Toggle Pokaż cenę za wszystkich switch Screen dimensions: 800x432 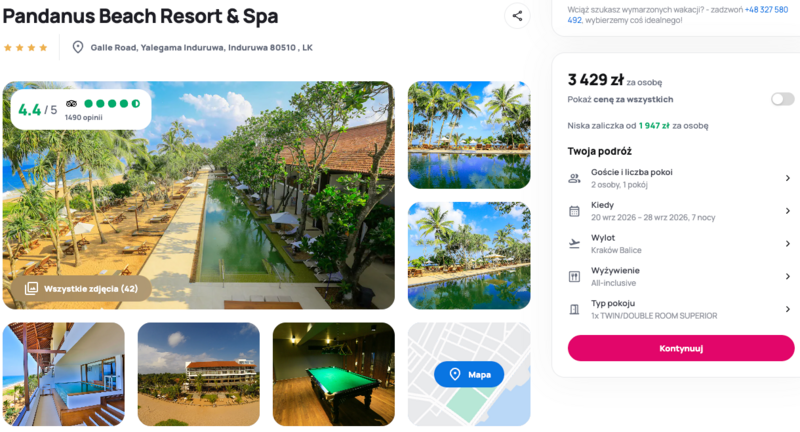point(782,99)
